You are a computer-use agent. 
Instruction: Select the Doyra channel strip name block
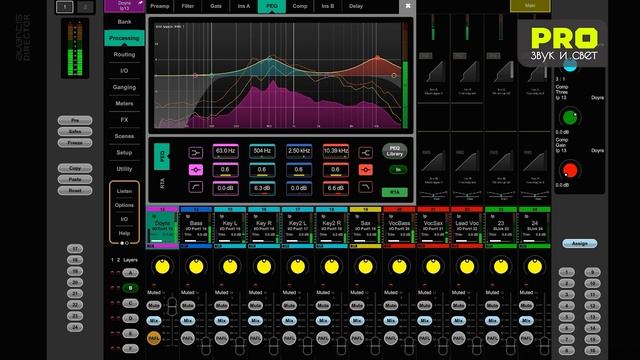162,228
